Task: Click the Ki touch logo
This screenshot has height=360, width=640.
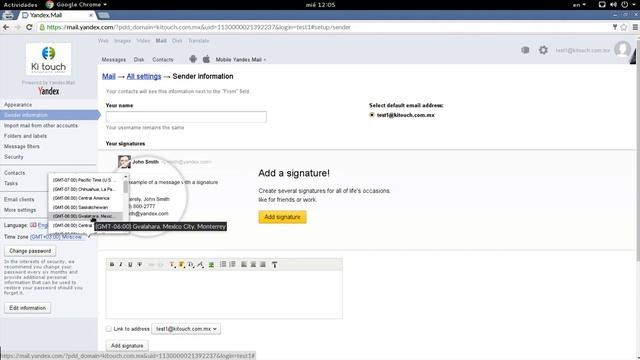Action: point(48,60)
